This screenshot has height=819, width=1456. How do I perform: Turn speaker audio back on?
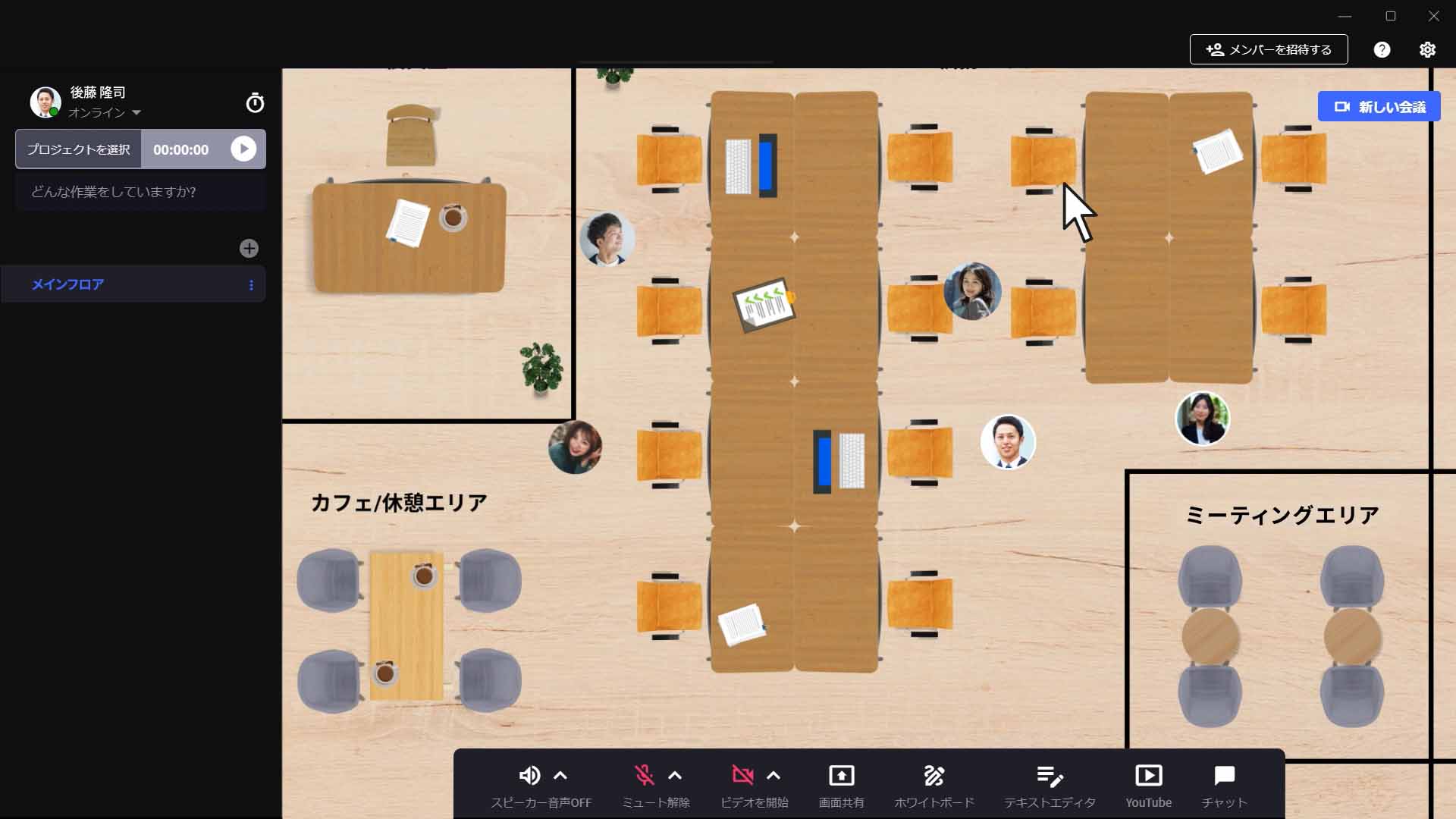pyautogui.click(x=530, y=775)
